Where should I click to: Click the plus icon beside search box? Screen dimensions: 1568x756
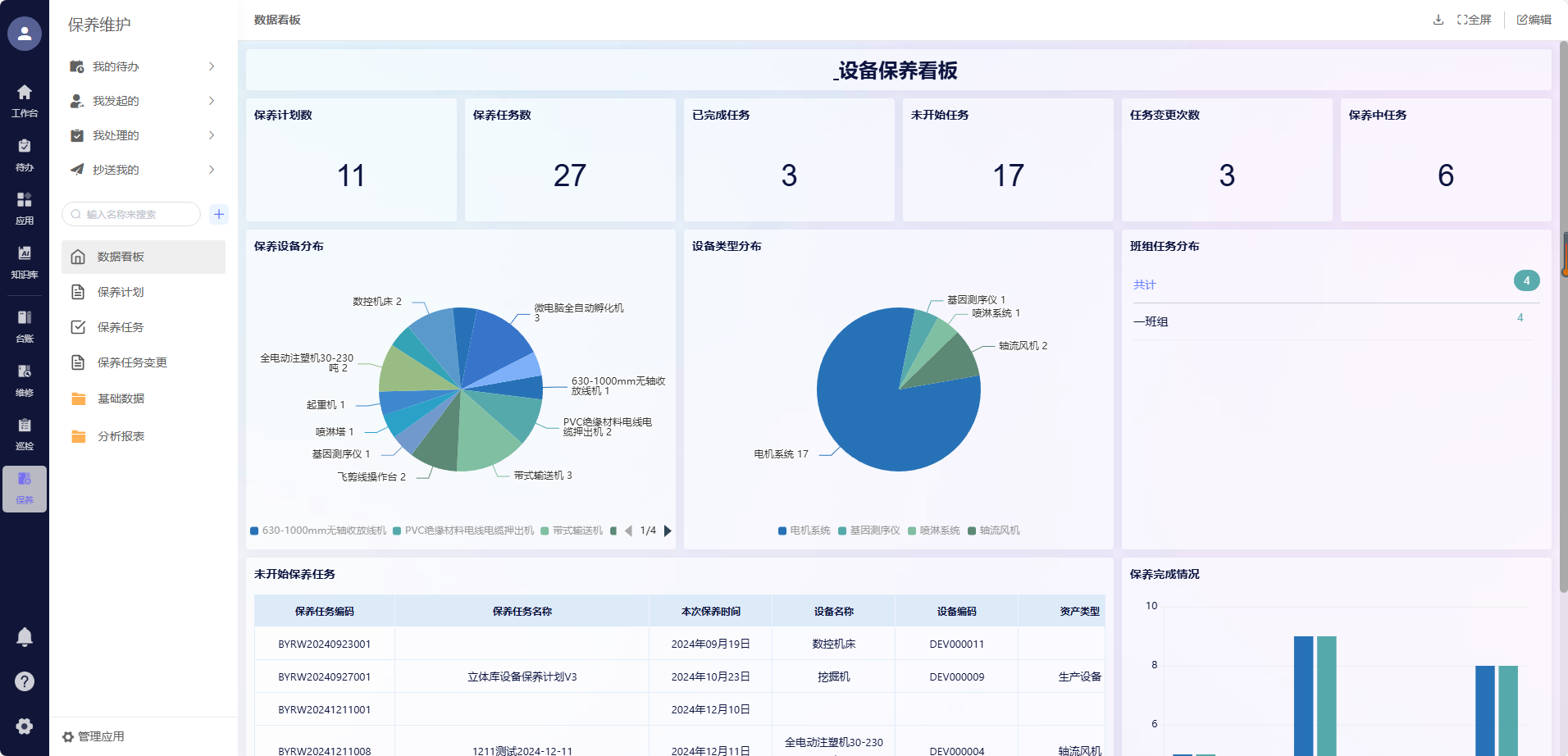pyautogui.click(x=219, y=214)
